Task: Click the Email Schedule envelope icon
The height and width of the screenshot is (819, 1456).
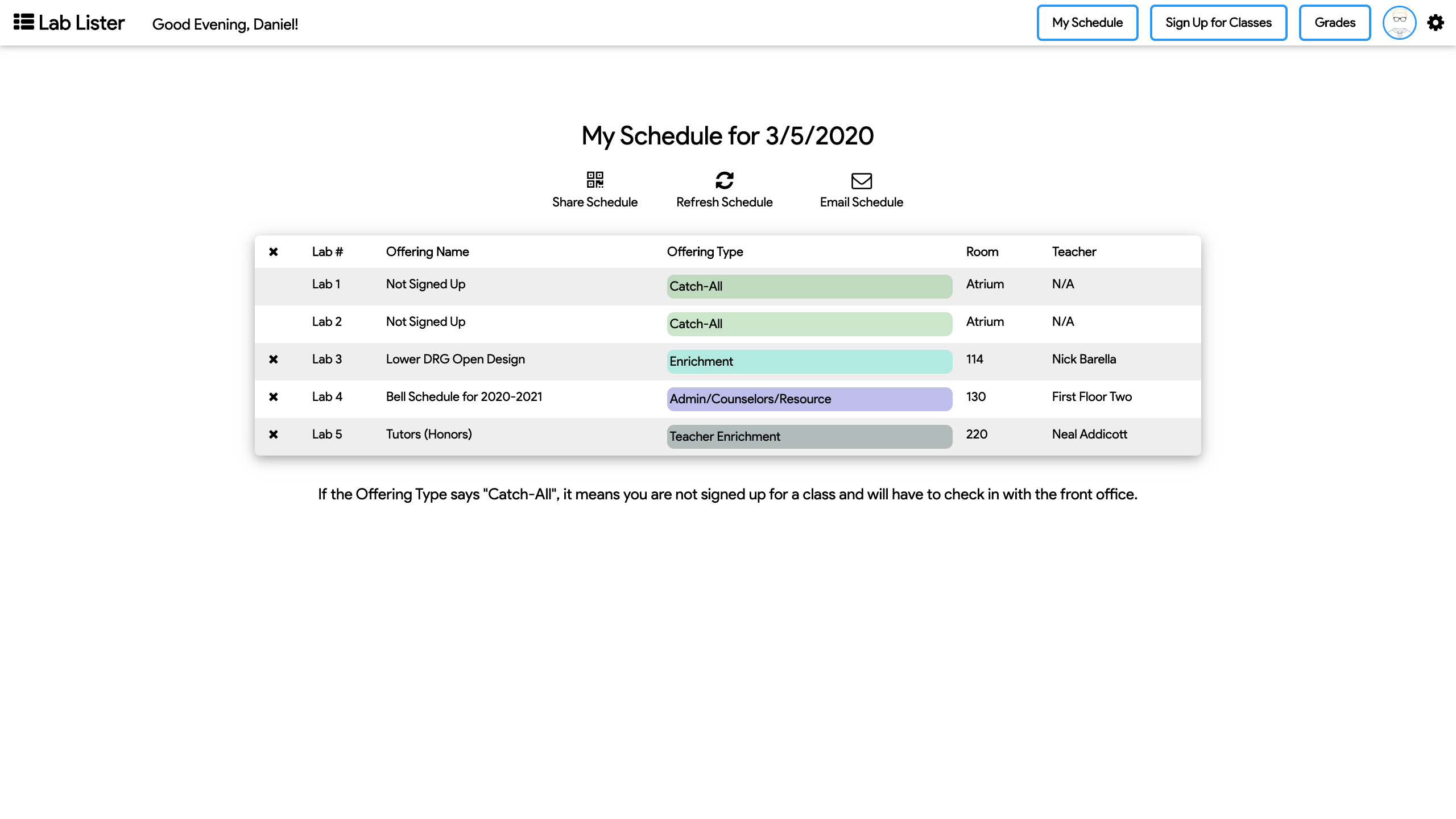Action: coord(862,181)
